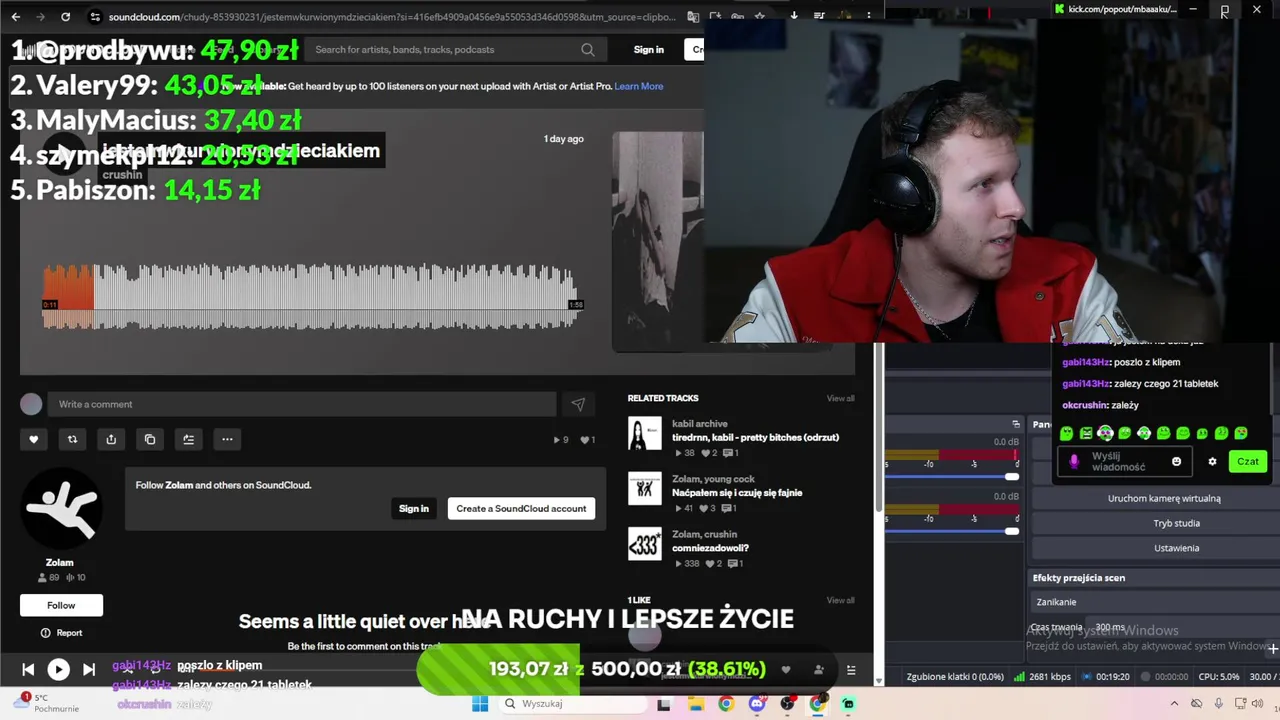The image size is (1280, 720).
Task: Like the track with the heart button
Action: click(33, 439)
